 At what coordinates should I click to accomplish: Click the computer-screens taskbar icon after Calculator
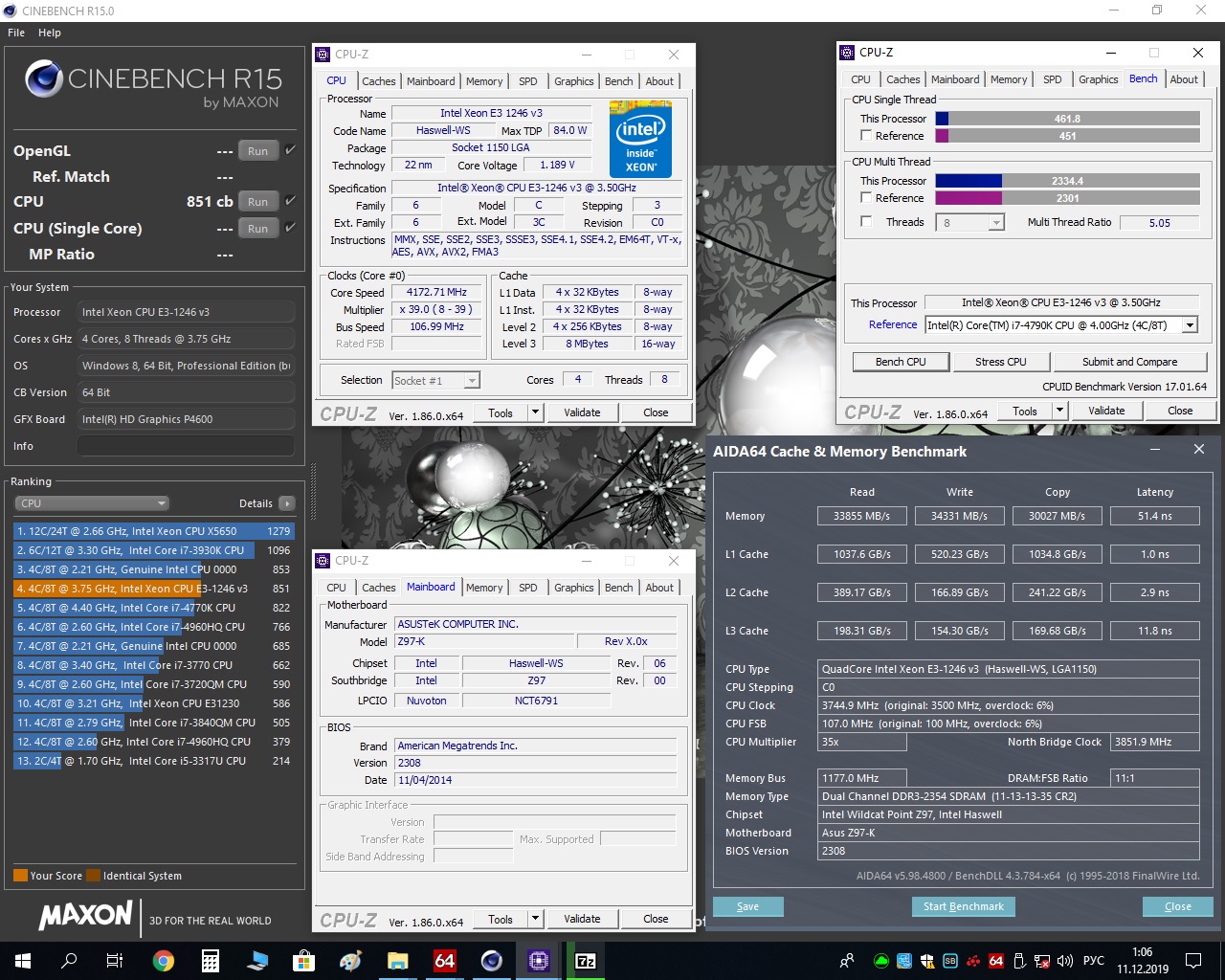pos(257,960)
